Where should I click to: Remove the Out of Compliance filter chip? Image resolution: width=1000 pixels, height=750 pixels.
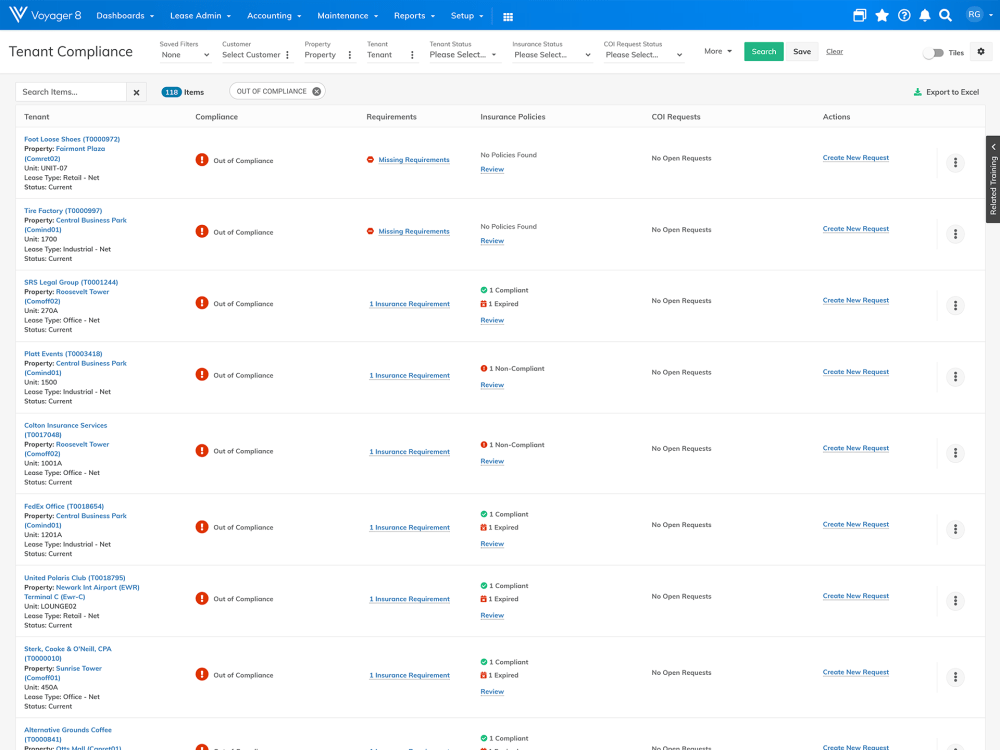tap(317, 91)
